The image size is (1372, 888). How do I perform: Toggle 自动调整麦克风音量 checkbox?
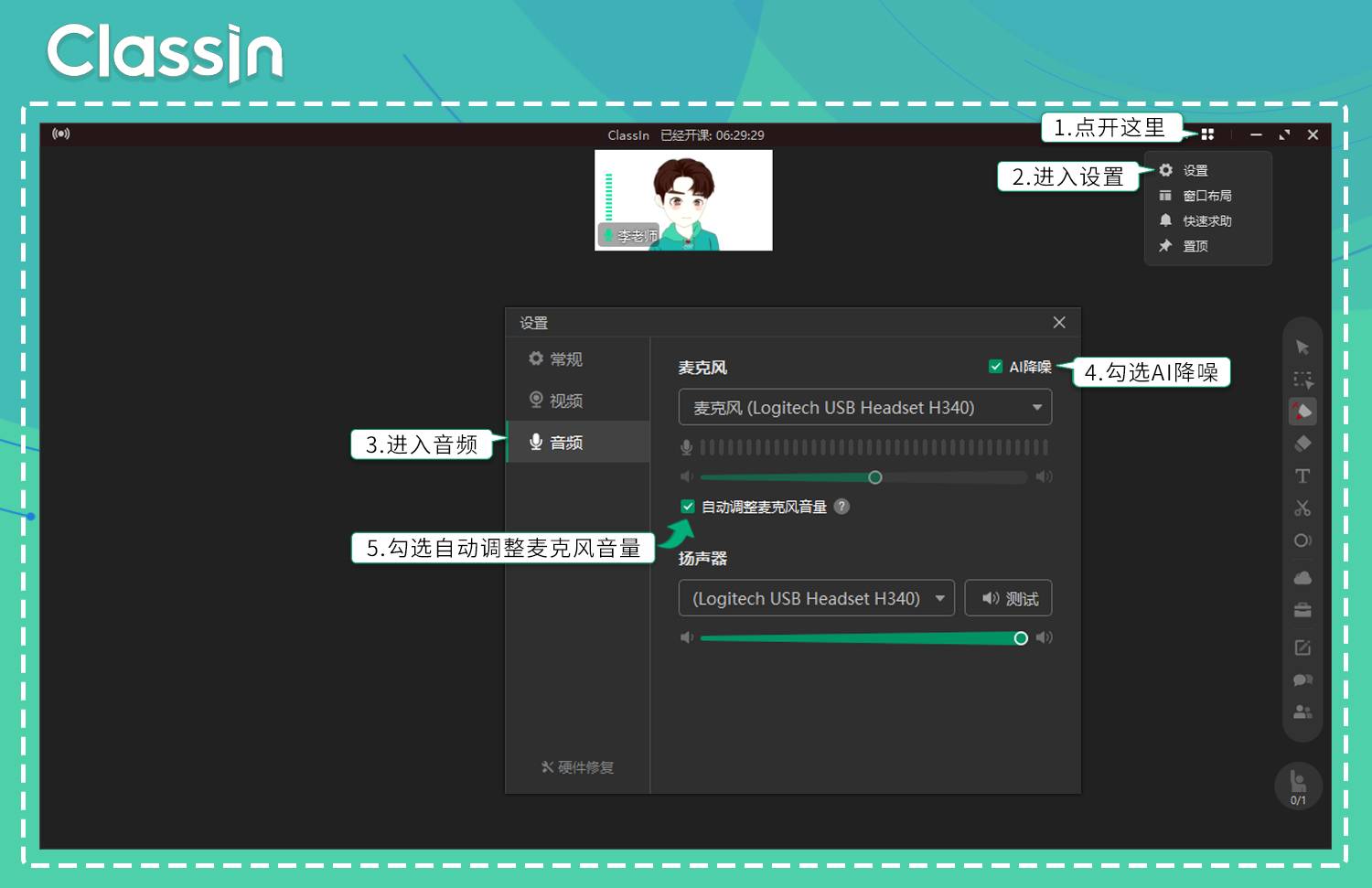click(688, 507)
